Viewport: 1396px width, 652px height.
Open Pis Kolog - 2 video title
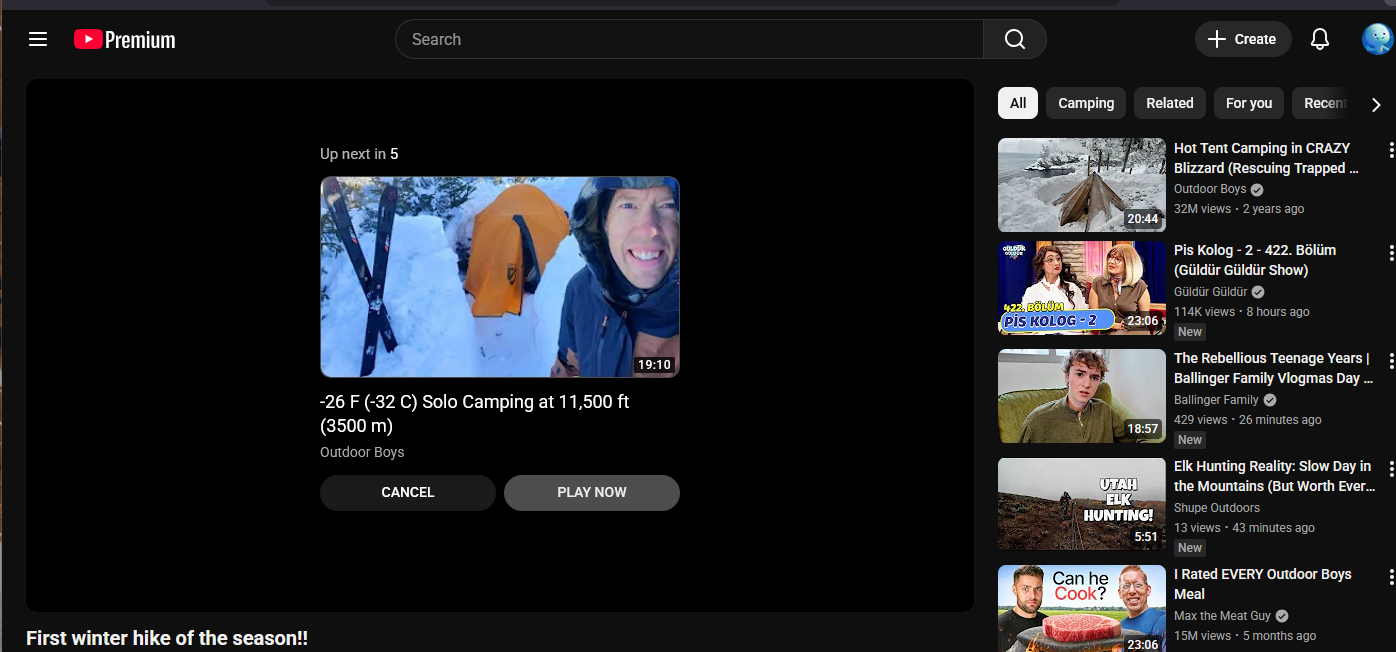pos(1255,260)
